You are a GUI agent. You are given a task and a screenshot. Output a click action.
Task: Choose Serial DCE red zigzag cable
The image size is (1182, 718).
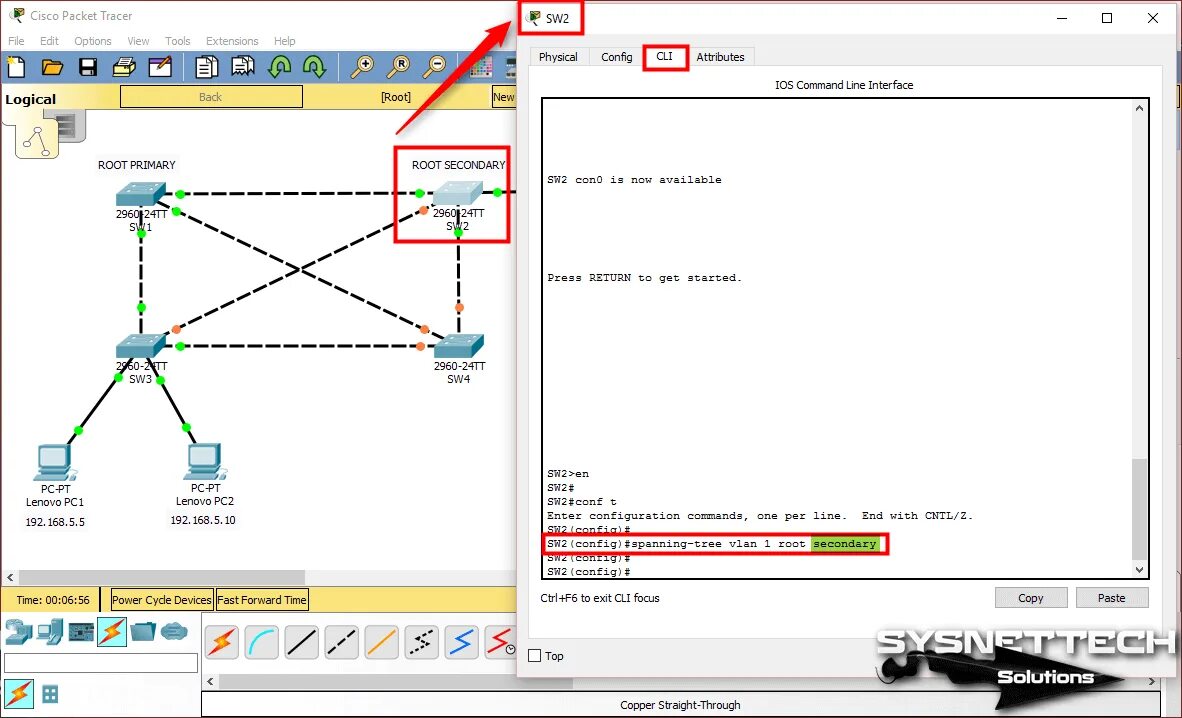pos(501,642)
